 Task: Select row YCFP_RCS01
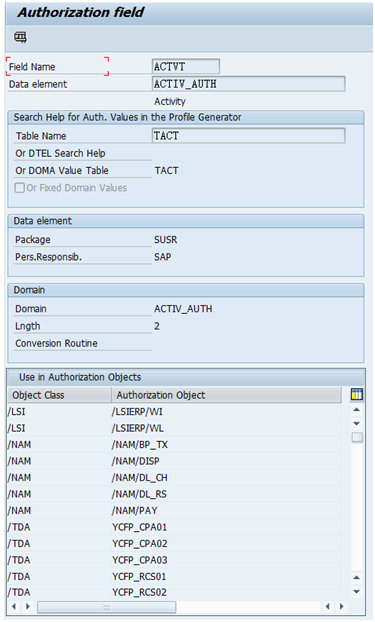(x=174, y=576)
